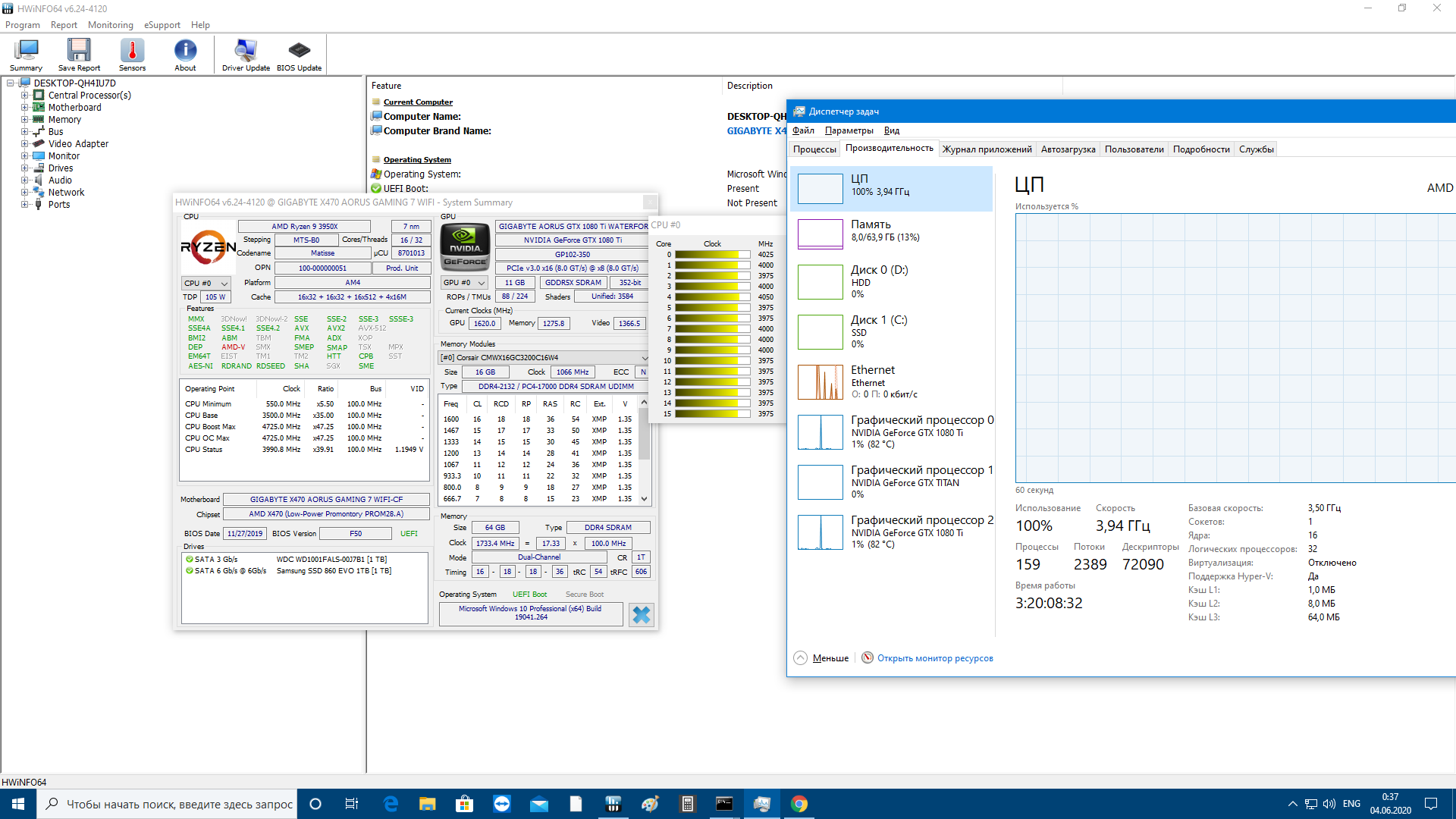The image size is (1456, 819).
Task: Click the Меньше collapse button
Action: 821,658
